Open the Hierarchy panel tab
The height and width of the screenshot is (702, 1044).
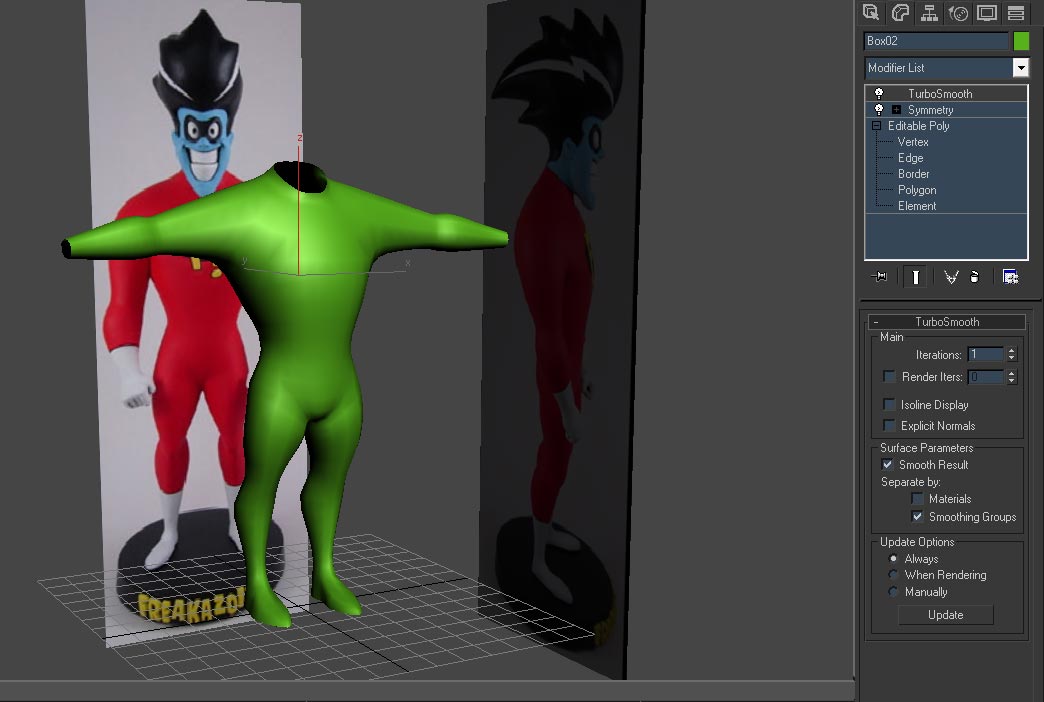pos(929,13)
